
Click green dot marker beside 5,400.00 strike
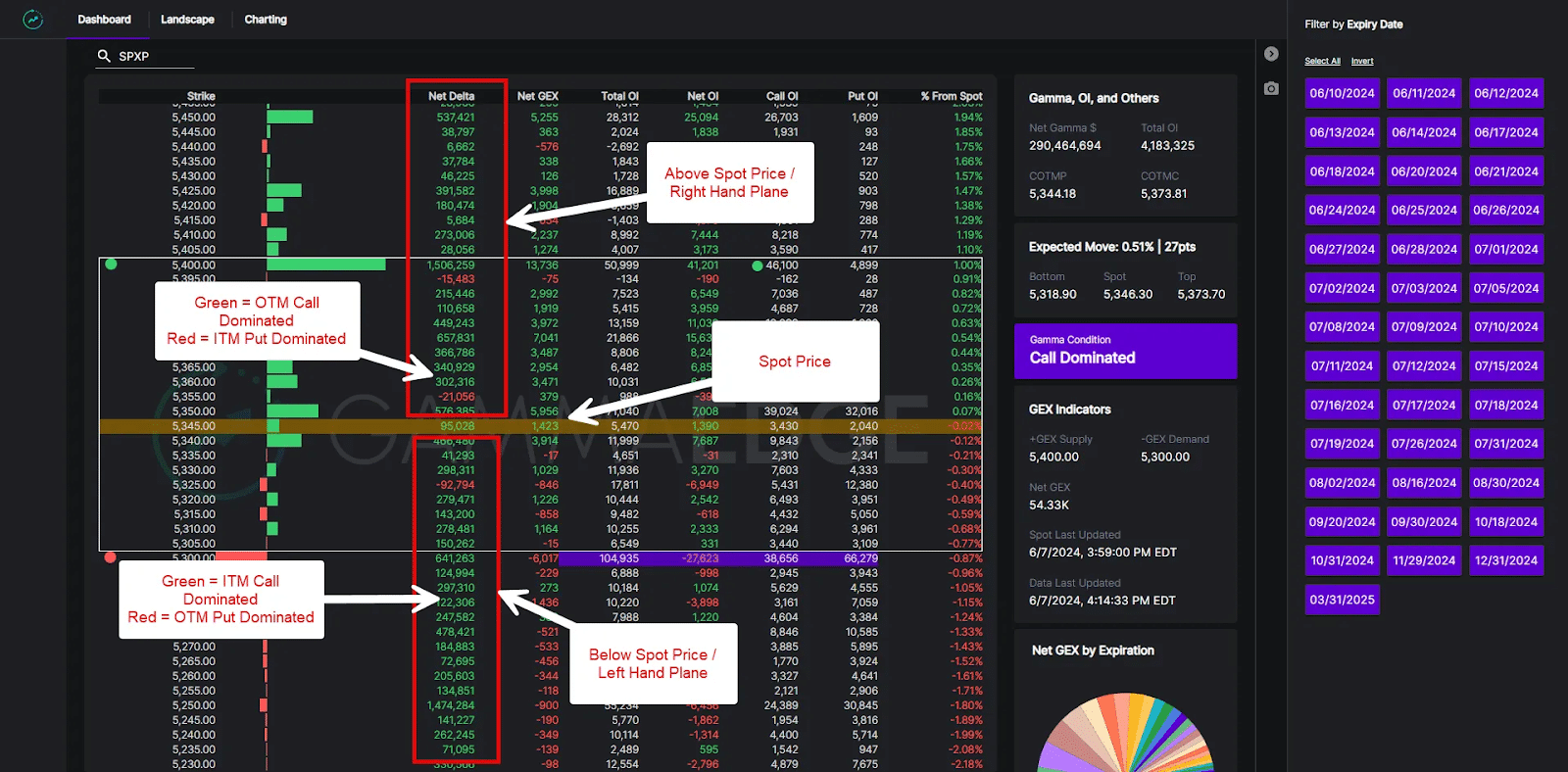point(111,265)
